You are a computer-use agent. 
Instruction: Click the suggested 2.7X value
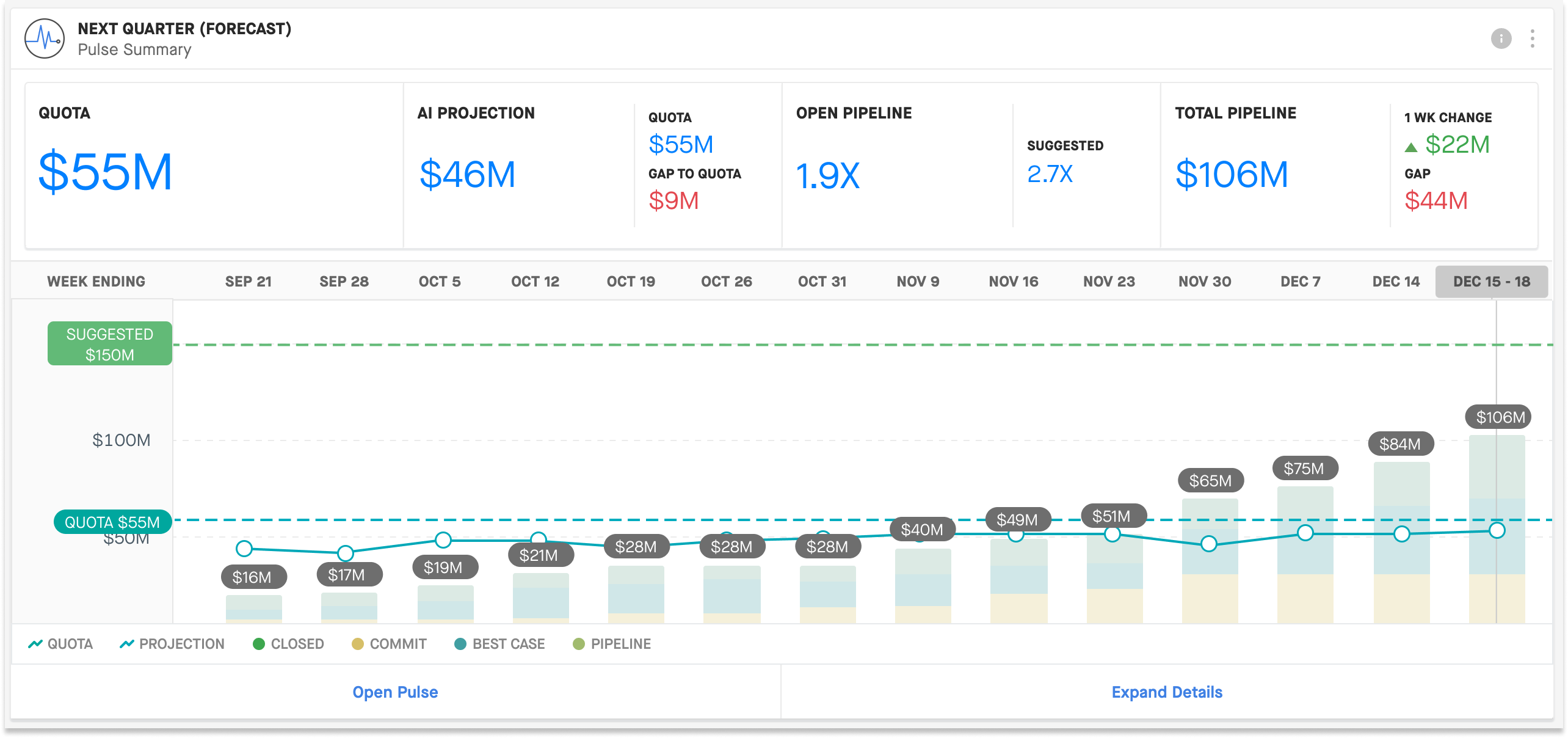click(x=1050, y=174)
